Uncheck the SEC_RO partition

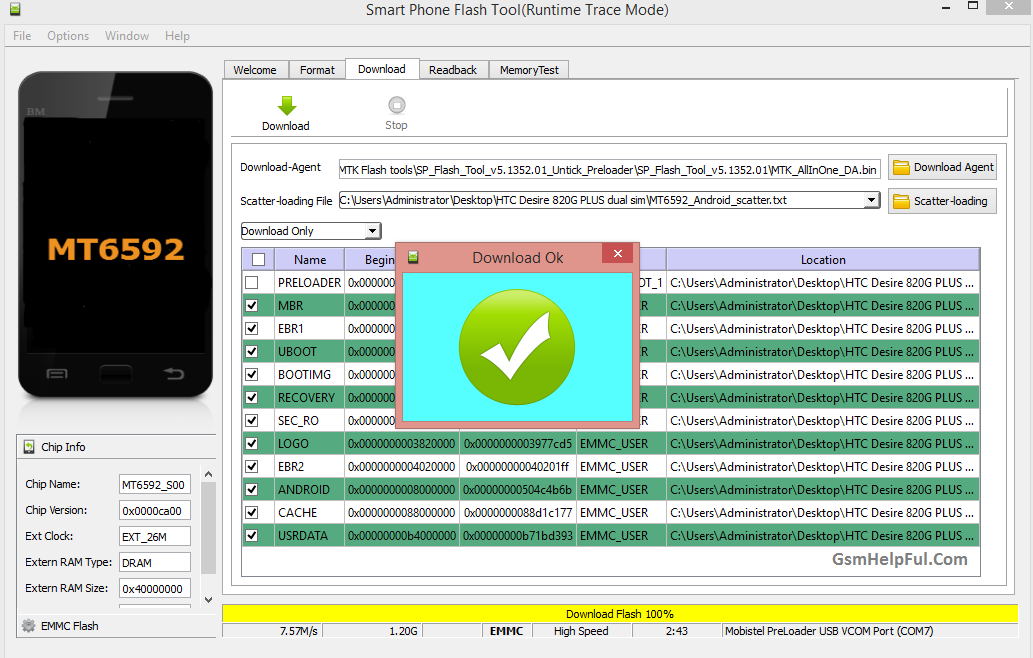point(252,420)
